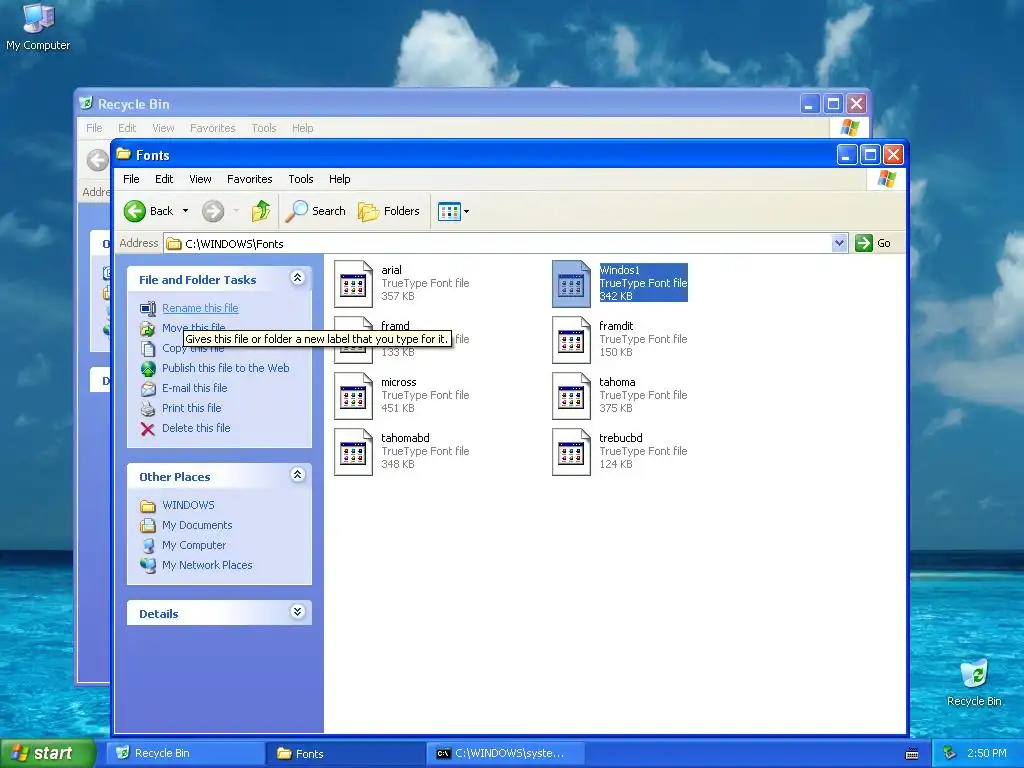Click the green Back arrow icon in Fonts
Image resolution: width=1024 pixels, height=768 pixels.
(x=135, y=211)
